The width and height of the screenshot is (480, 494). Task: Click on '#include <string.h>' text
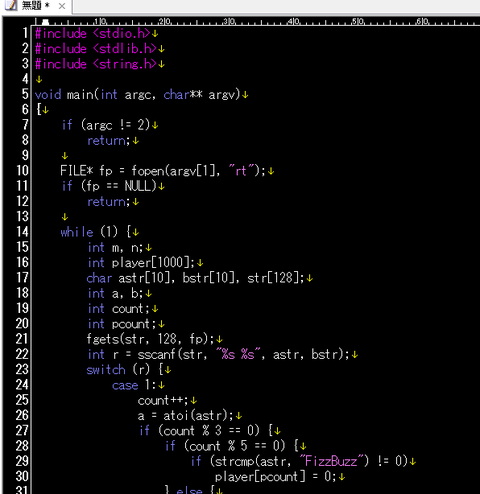coord(96,64)
